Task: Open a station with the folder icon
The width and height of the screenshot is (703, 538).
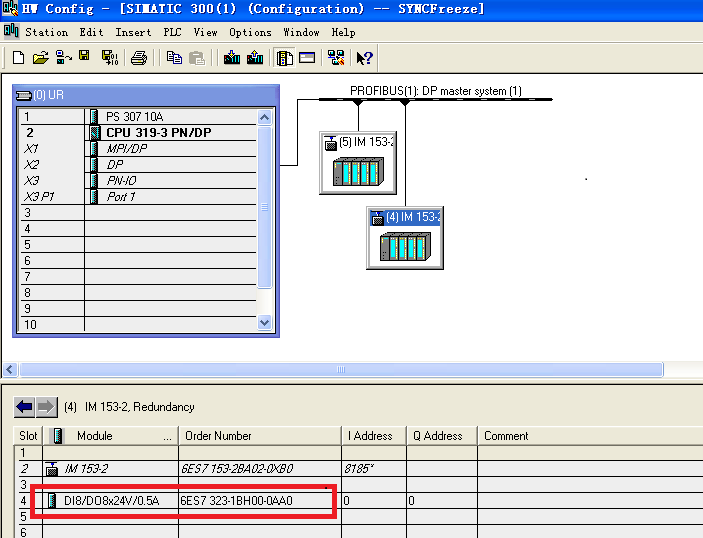Action: point(41,58)
